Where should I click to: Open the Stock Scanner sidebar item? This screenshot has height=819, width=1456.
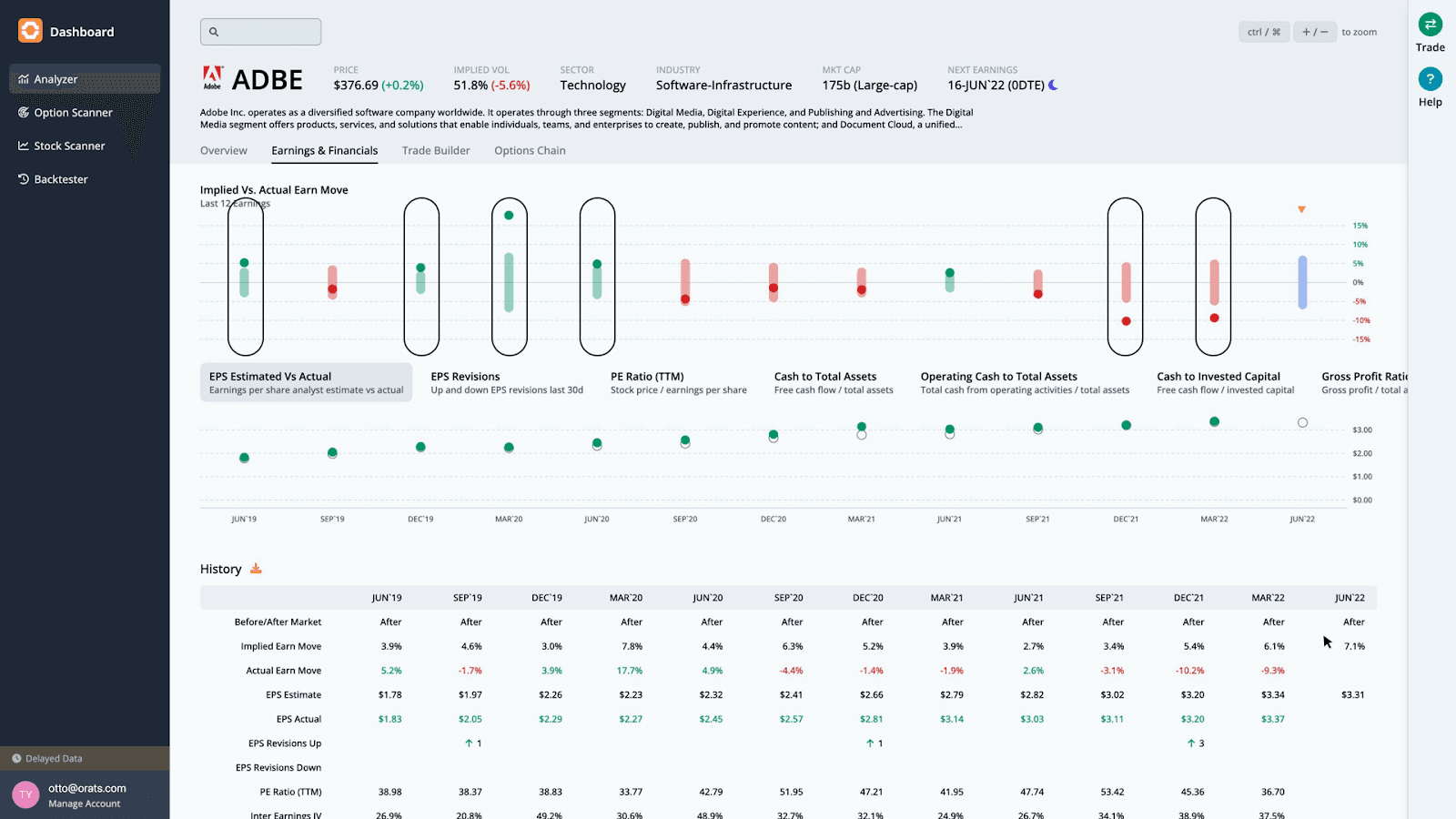point(85,146)
